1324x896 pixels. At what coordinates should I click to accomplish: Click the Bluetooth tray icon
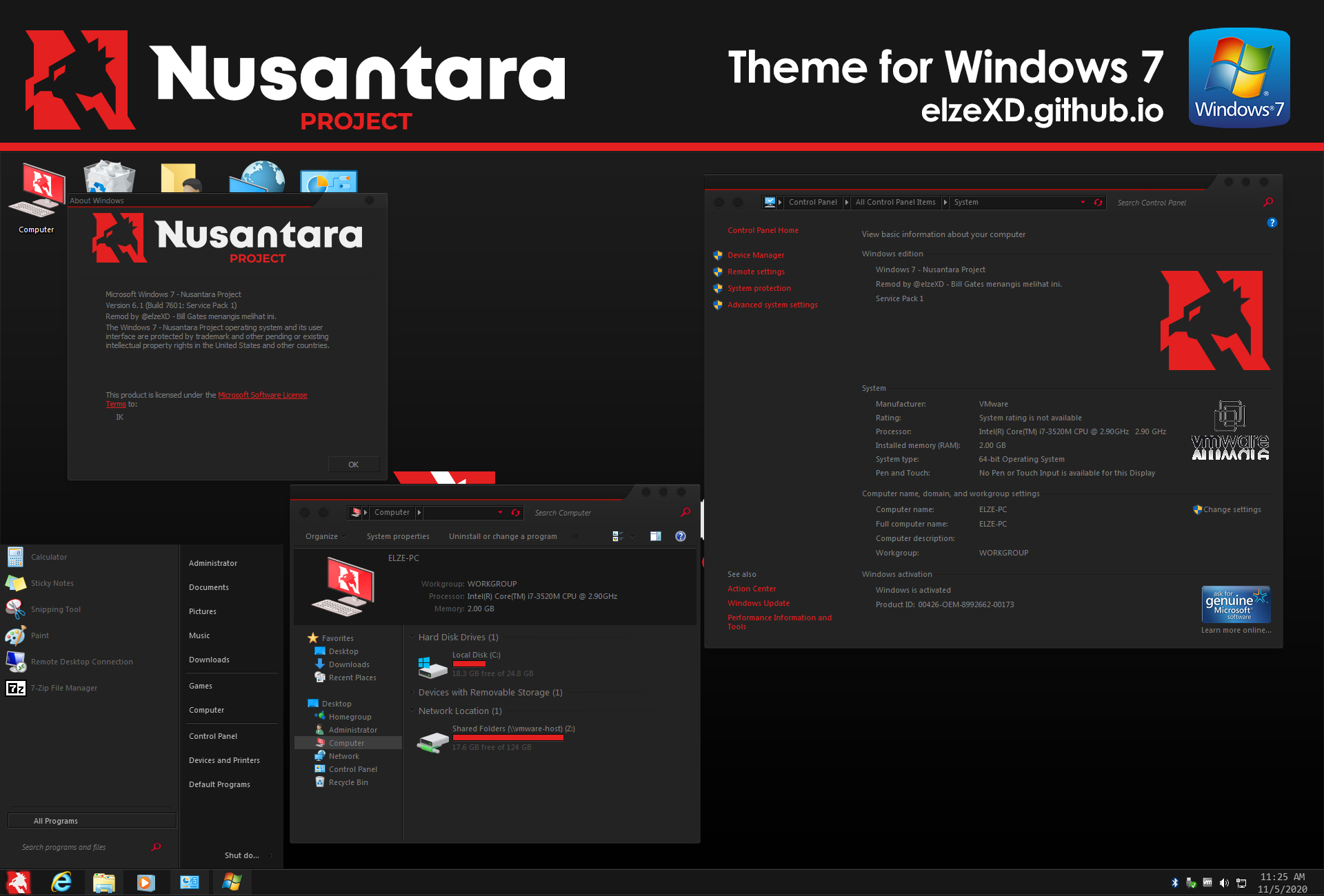(1175, 882)
